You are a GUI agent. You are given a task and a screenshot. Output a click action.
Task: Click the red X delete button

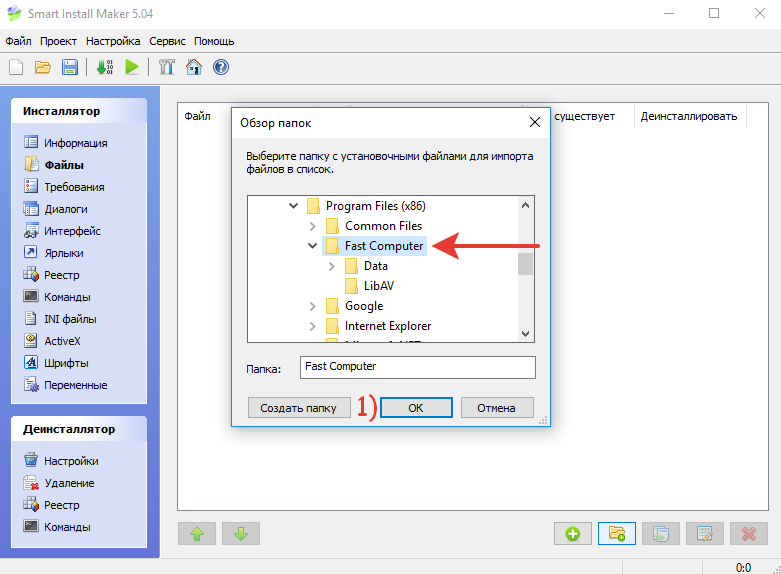point(749,534)
